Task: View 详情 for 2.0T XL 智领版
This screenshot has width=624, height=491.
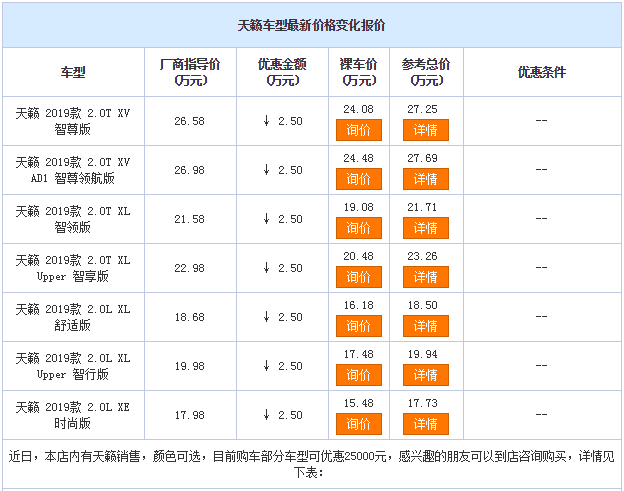Action: pos(426,228)
